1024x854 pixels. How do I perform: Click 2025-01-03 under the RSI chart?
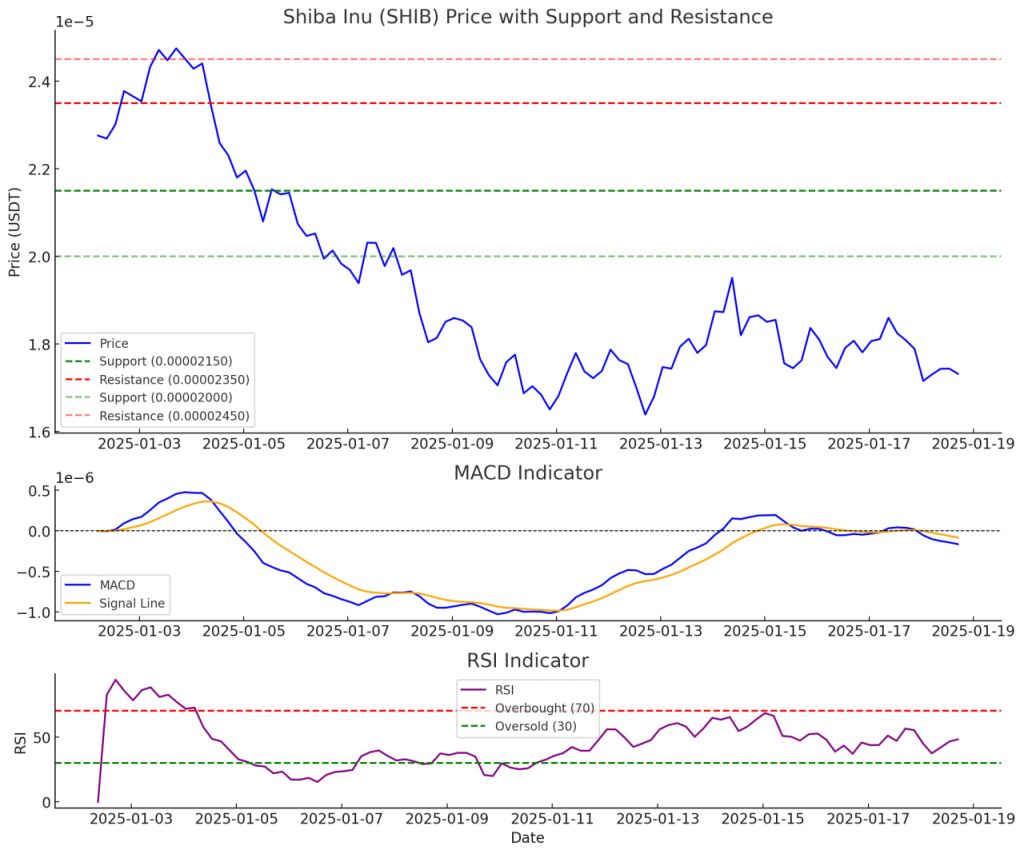point(131,819)
